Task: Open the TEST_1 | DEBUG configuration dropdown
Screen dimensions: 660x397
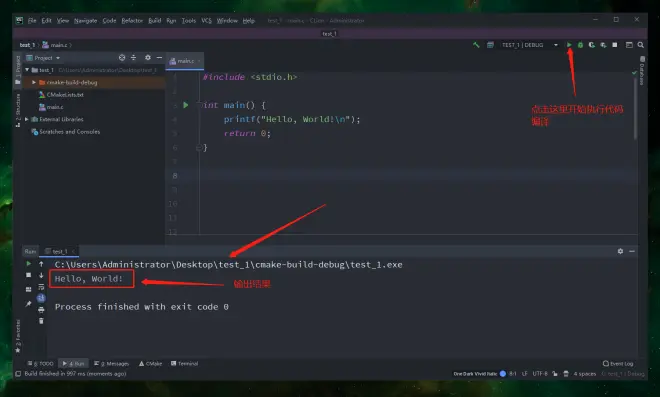Action: 530,45
